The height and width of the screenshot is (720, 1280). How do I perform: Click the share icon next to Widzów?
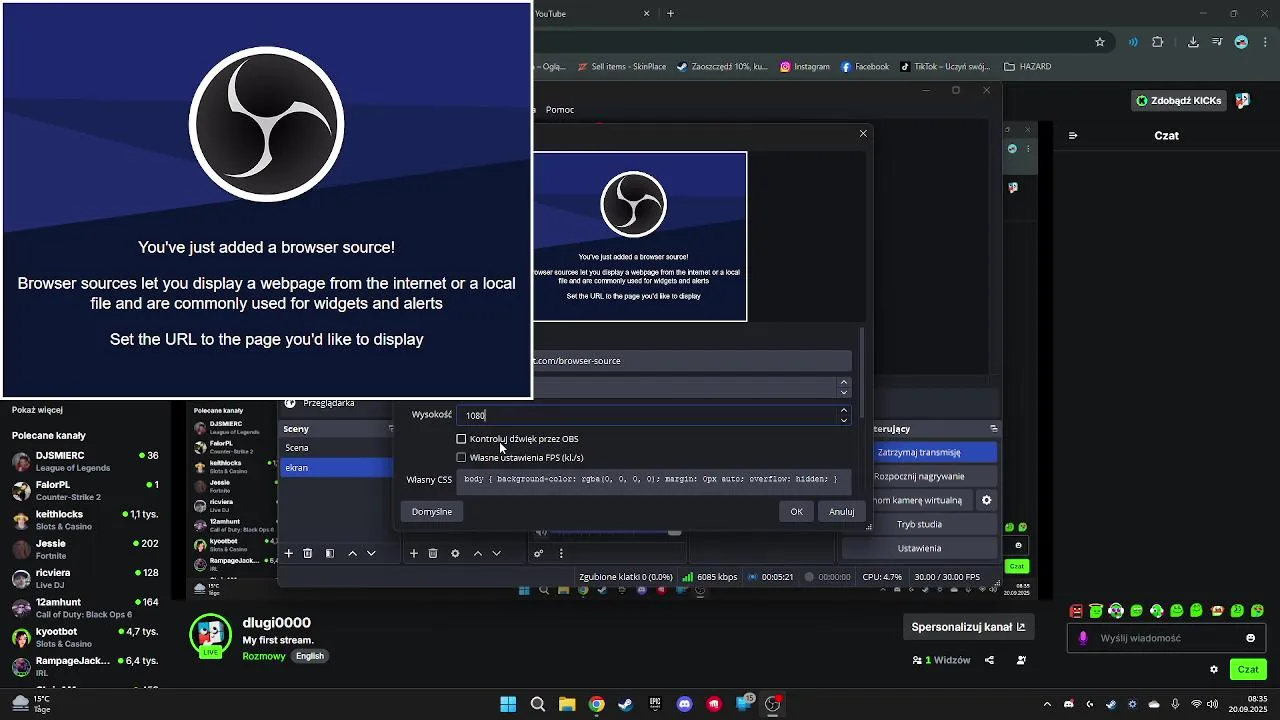point(989,660)
